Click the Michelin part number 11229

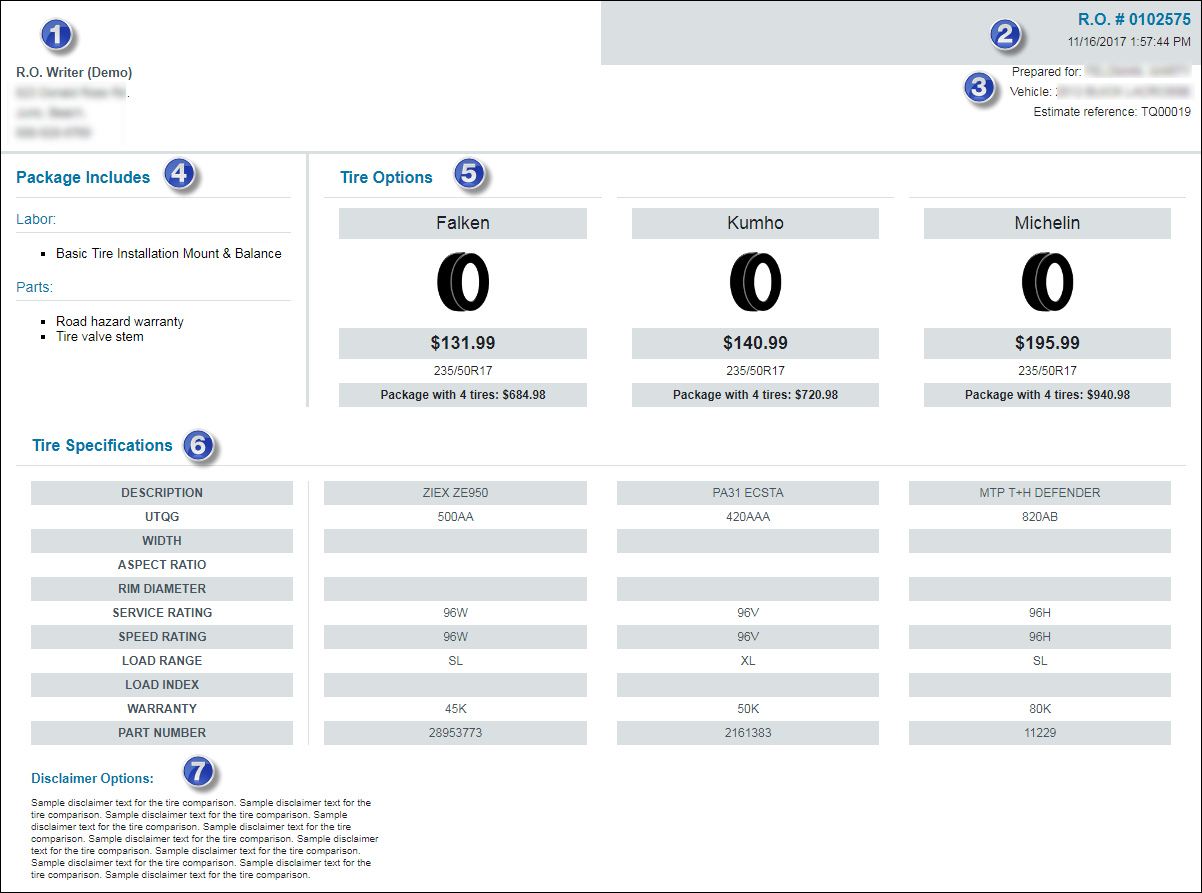click(1039, 733)
